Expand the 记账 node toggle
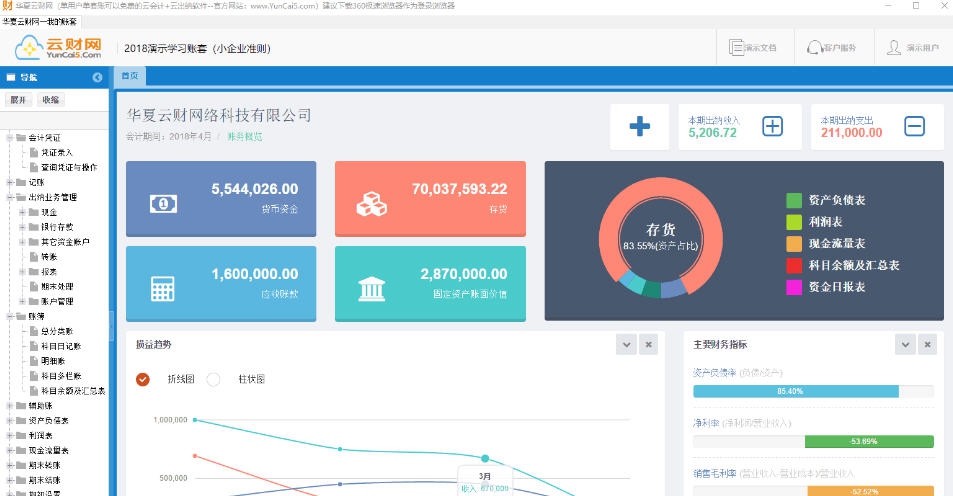The height and width of the screenshot is (496, 953). tap(10, 182)
